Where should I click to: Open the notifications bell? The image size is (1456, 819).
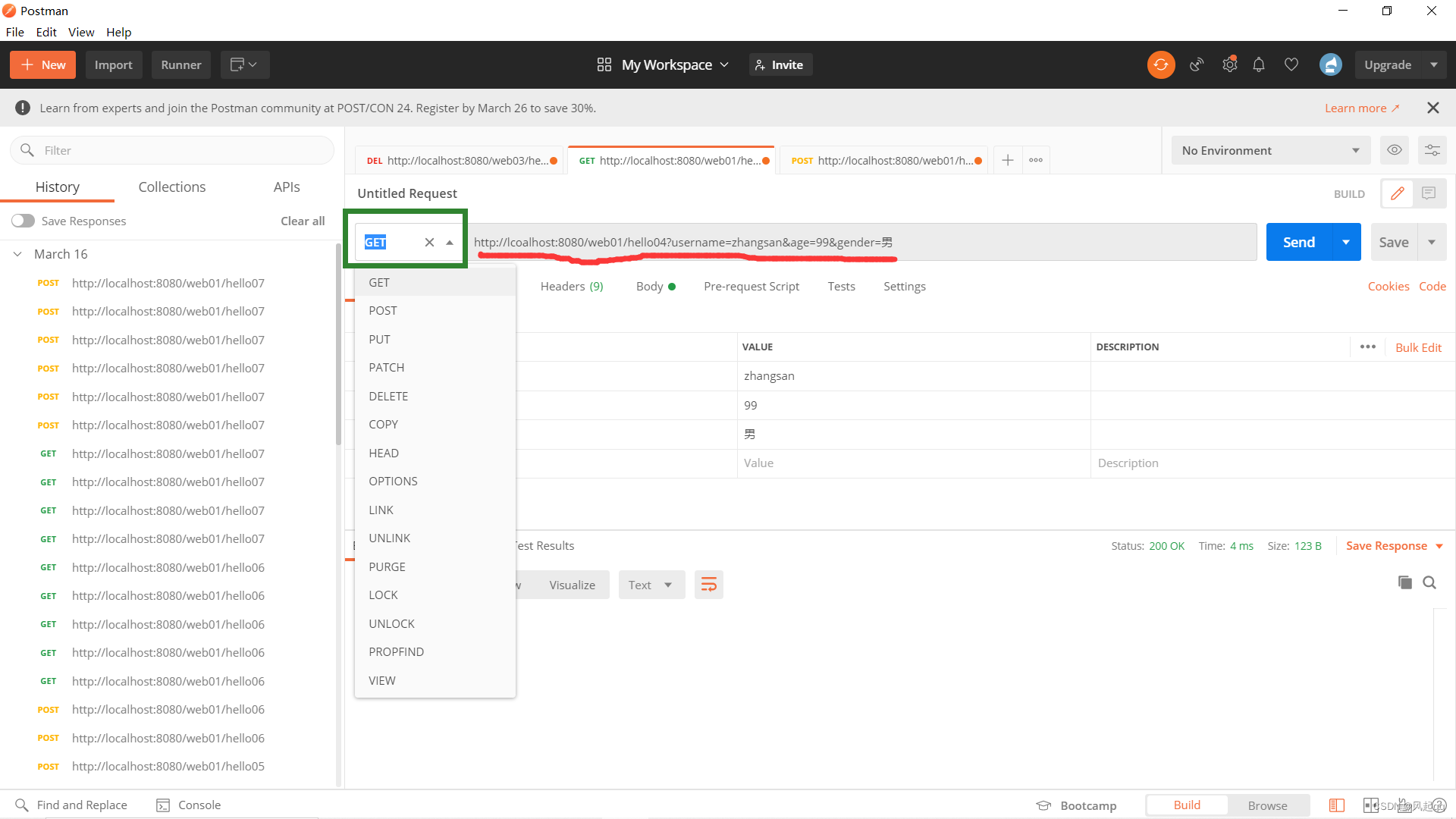point(1259,65)
